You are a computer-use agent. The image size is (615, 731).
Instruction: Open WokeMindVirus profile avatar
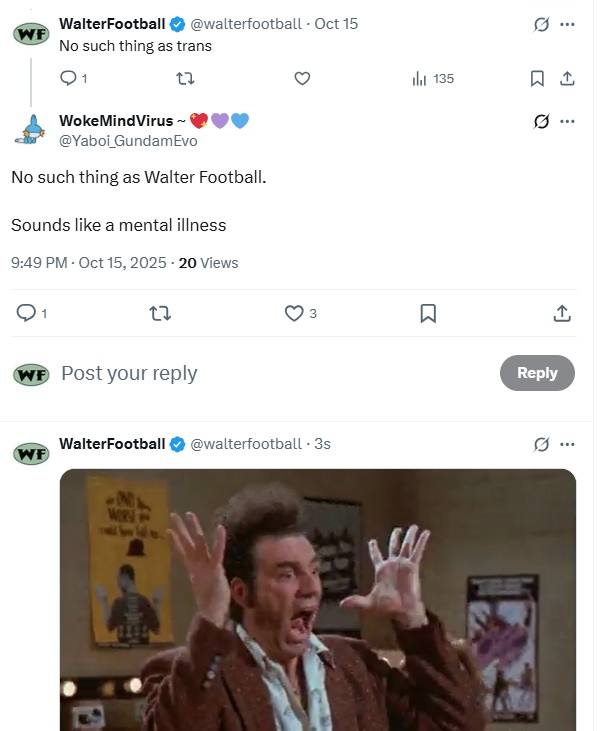pyautogui.click(x=31, y=130)
